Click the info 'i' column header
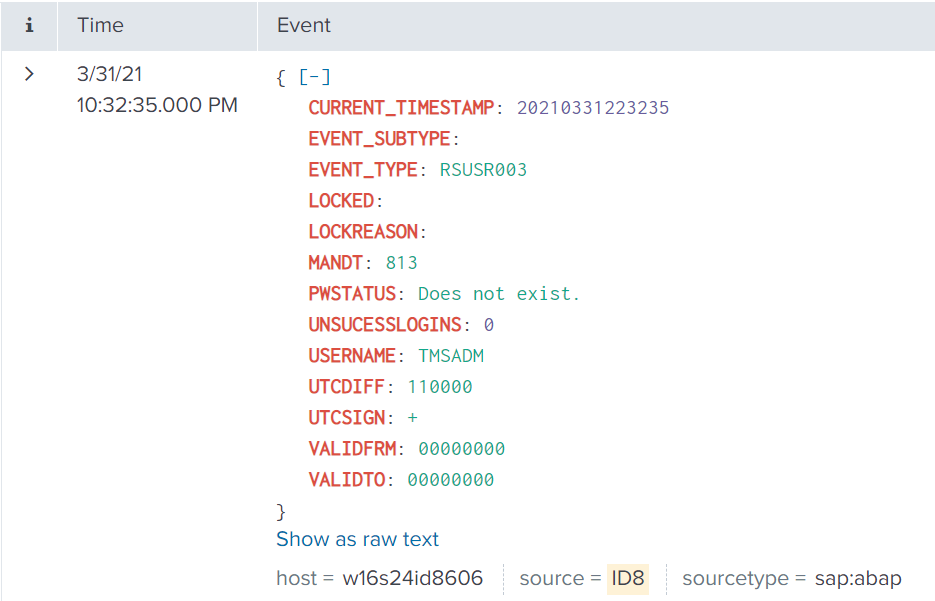This screenshot has height=601, width=935. [29, 25]
